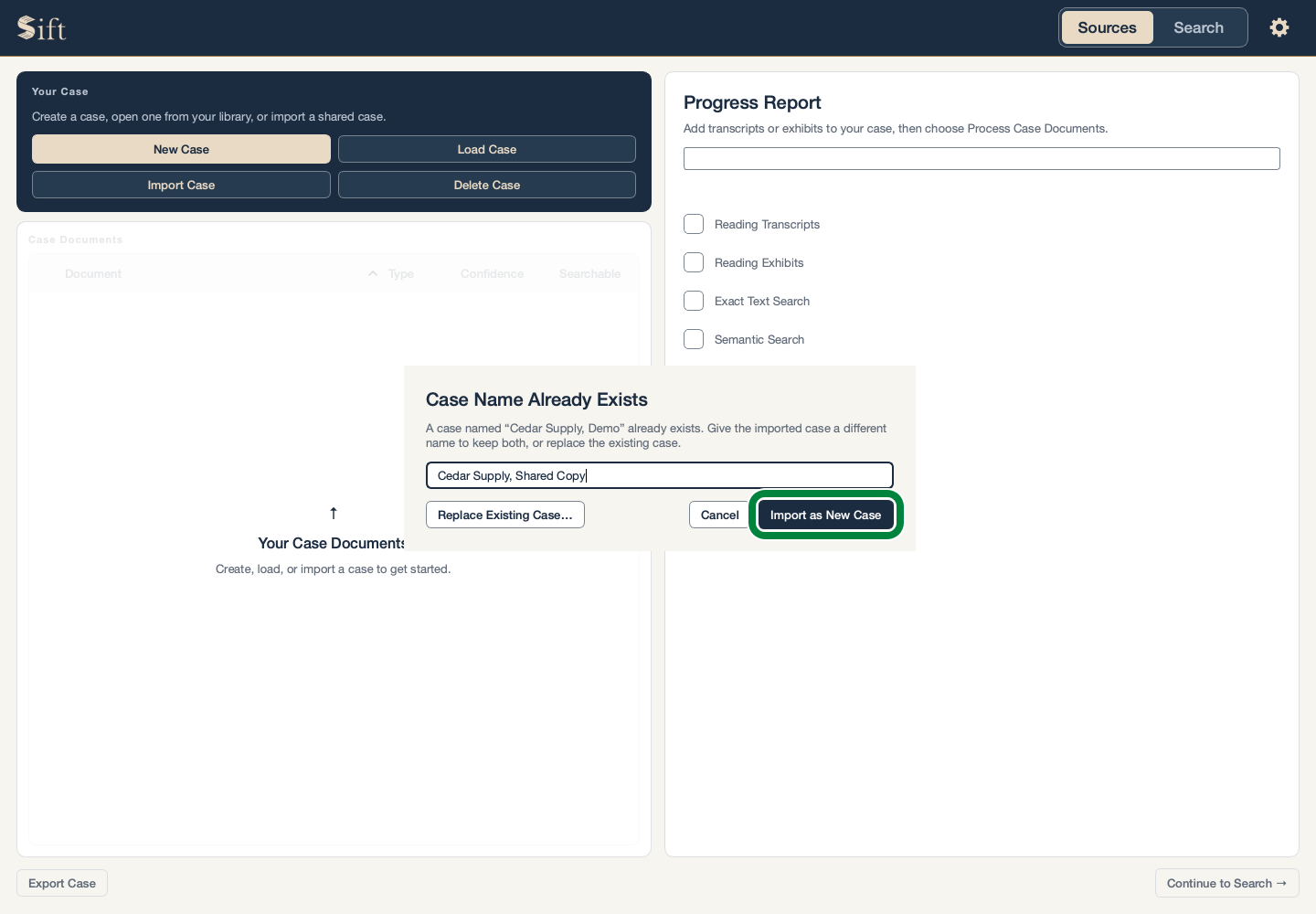Click the Searchable column header
Image resolution: width=1316 pixels, height=914 pixels.
589,273
